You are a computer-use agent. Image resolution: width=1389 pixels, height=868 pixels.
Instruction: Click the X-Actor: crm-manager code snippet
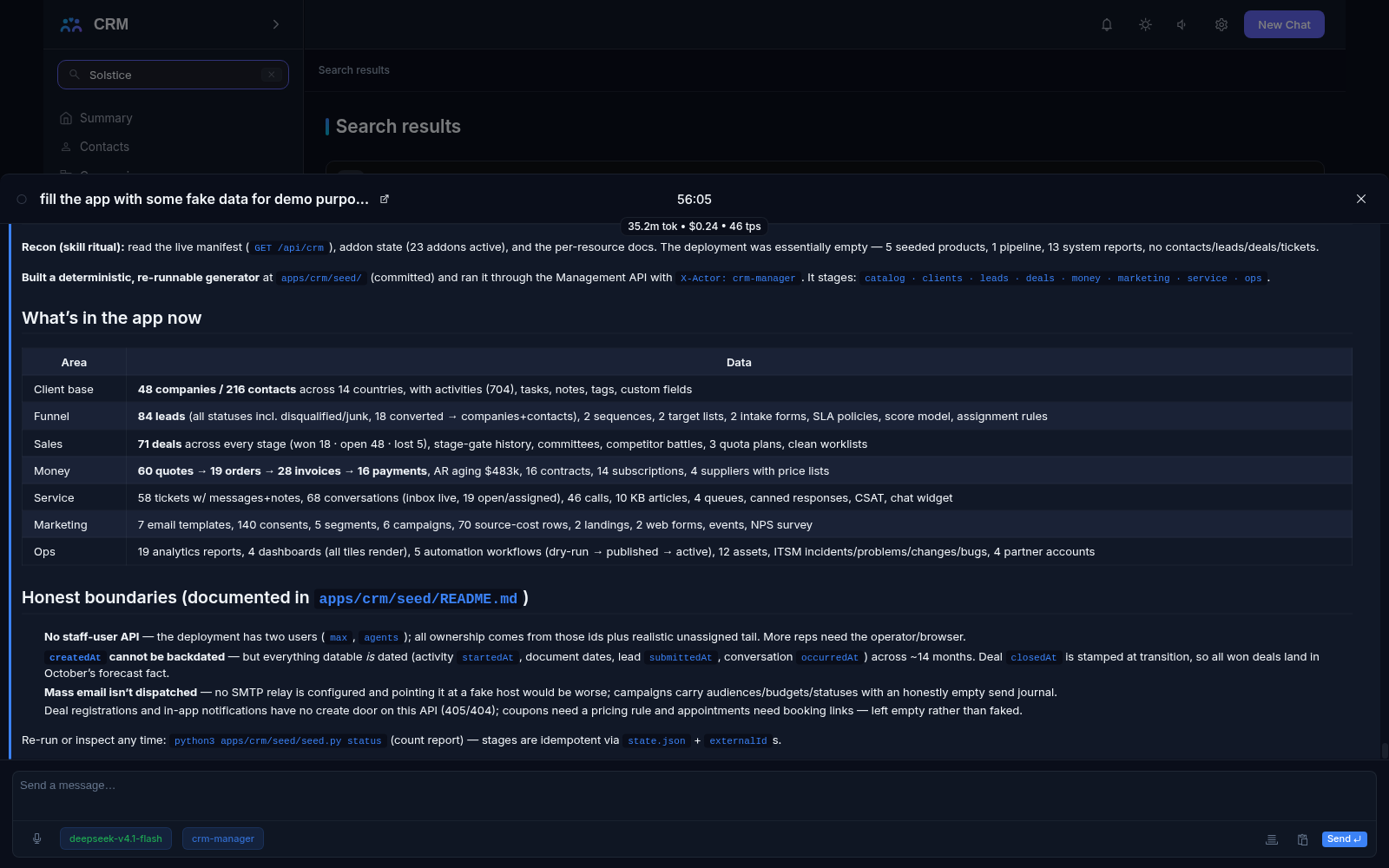738,279
